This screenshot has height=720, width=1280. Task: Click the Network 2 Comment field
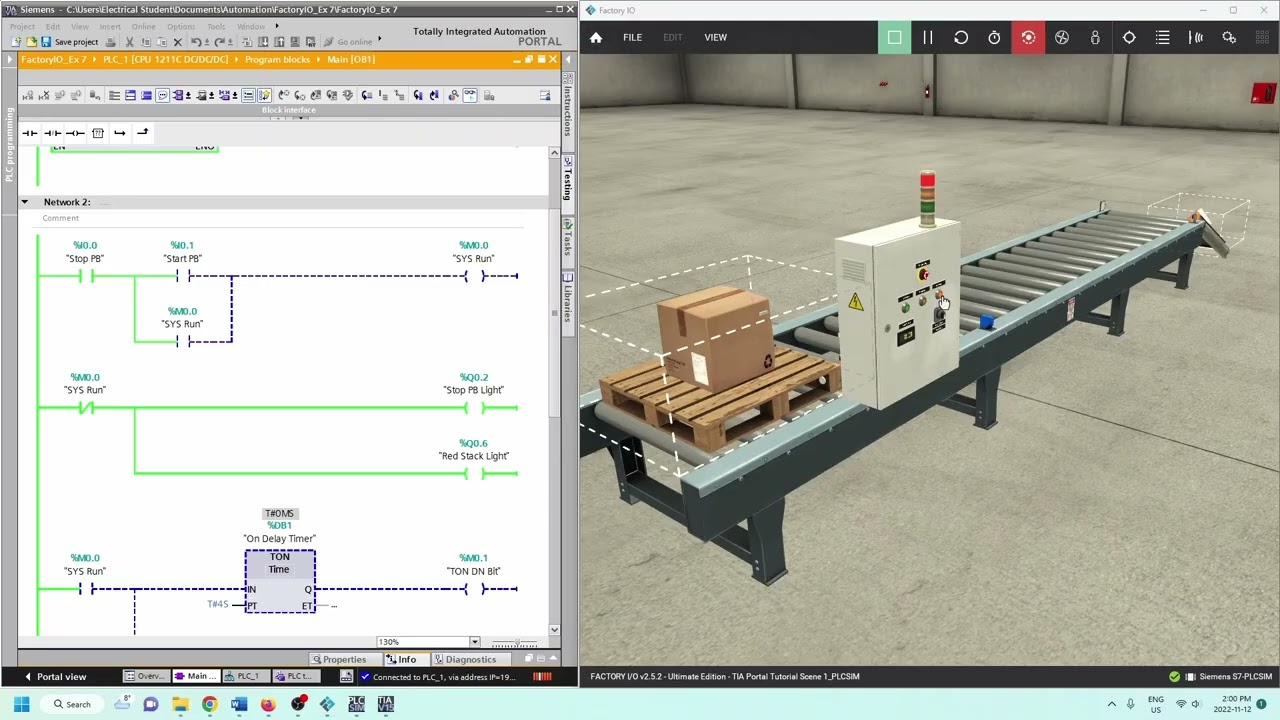pyautogui.click(x=61, y=218)
